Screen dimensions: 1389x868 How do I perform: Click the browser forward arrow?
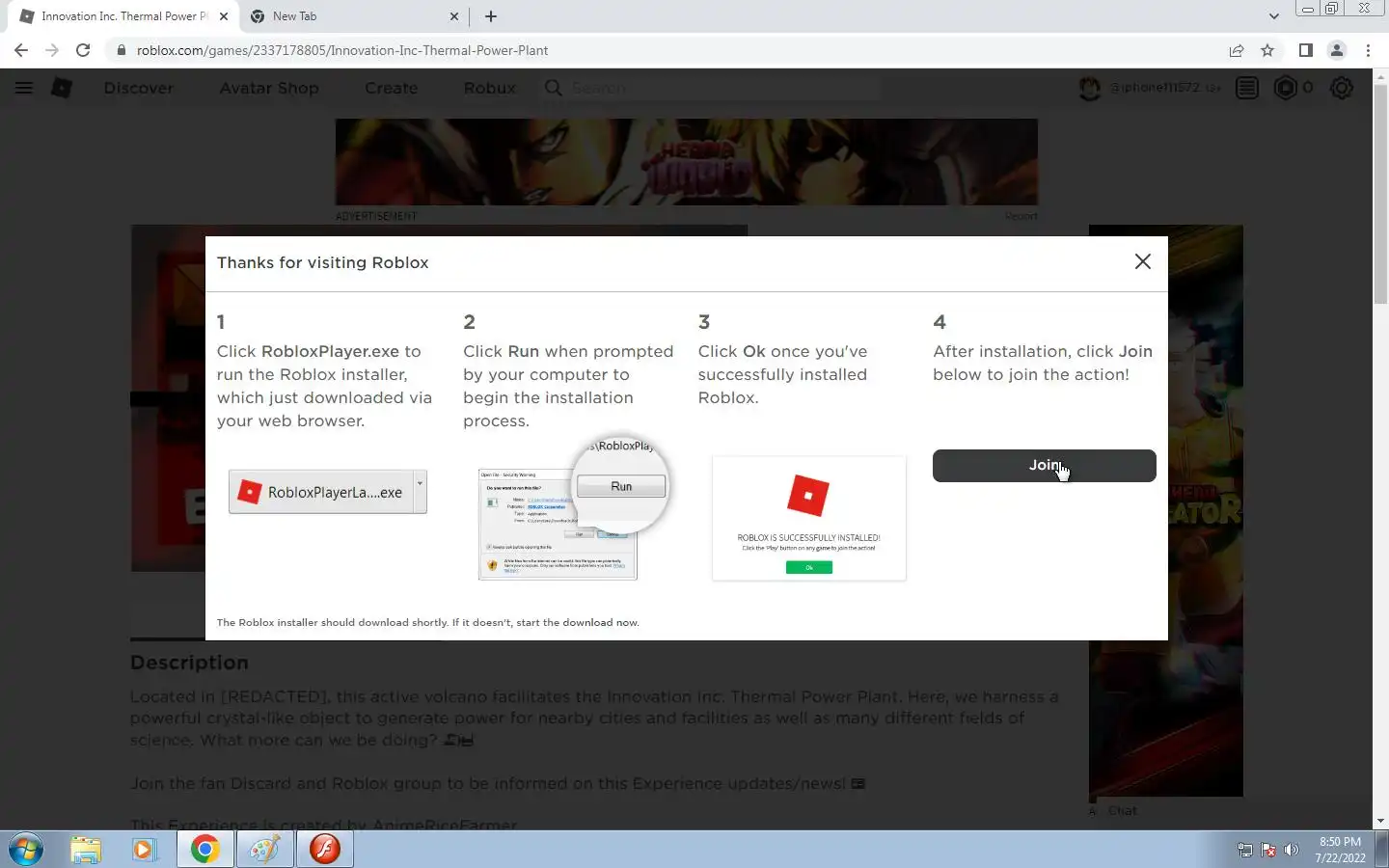(x=52, y=50)
